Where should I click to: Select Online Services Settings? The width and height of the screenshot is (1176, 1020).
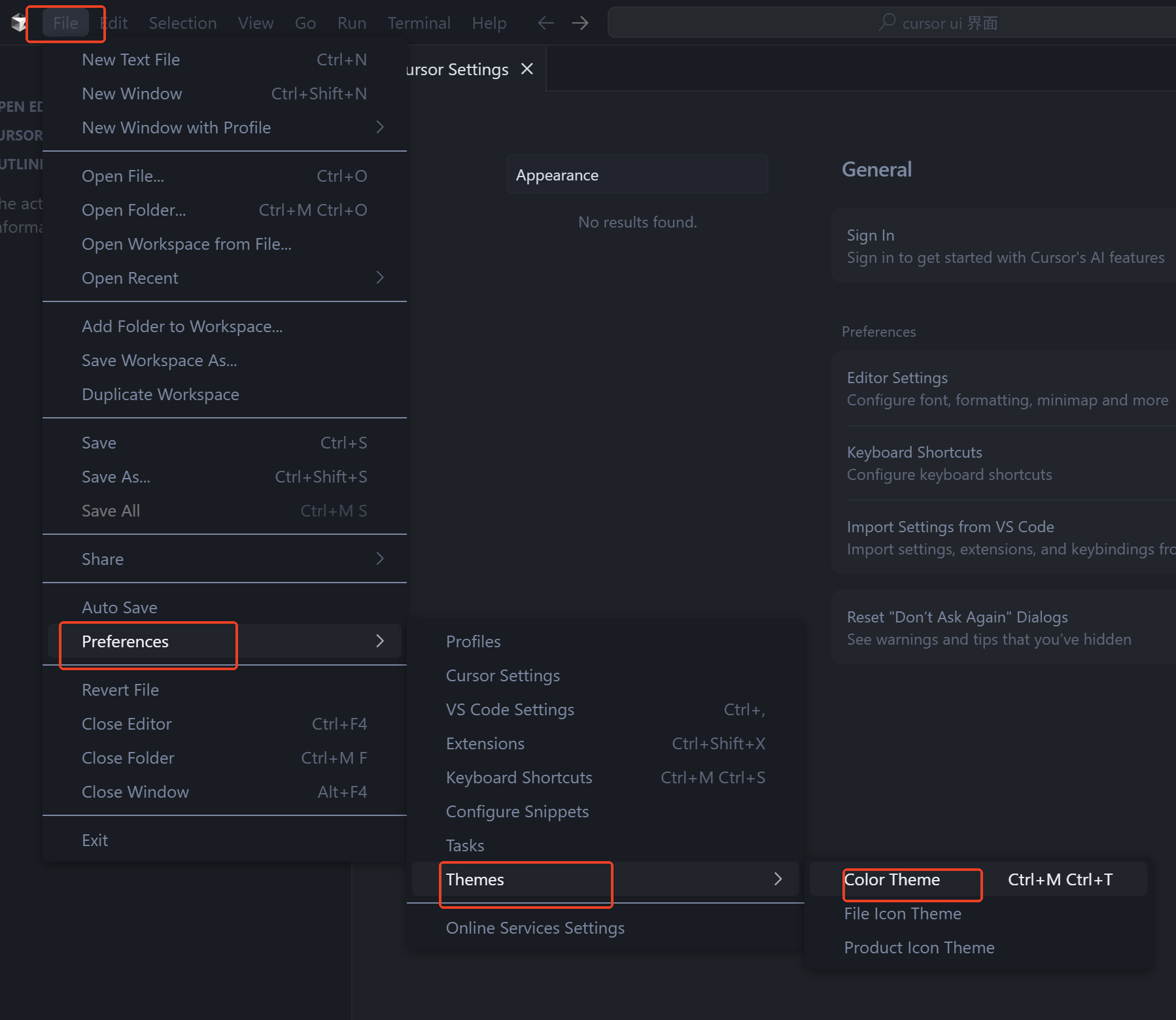[x=606, y=928]
